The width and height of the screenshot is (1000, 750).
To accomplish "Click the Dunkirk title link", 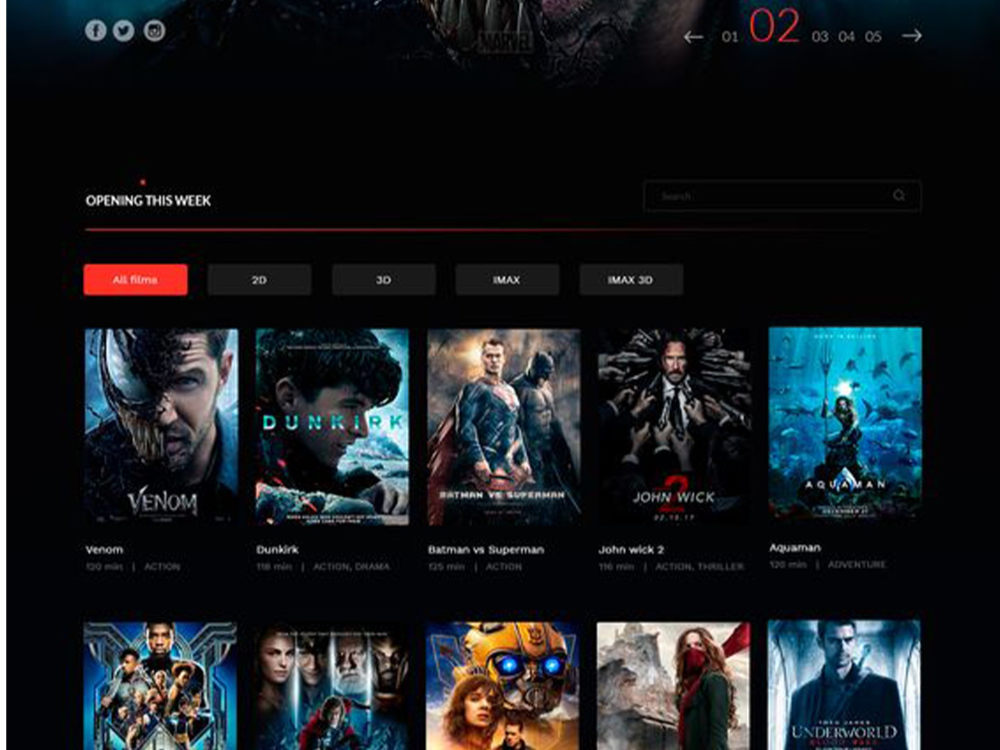I will pyautogui.click(x=277, y=550).
